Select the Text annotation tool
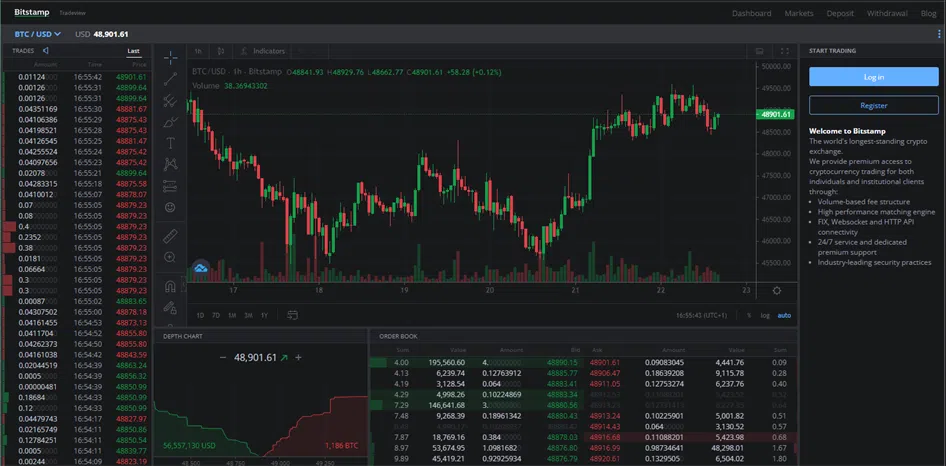 tap(171, 143)
